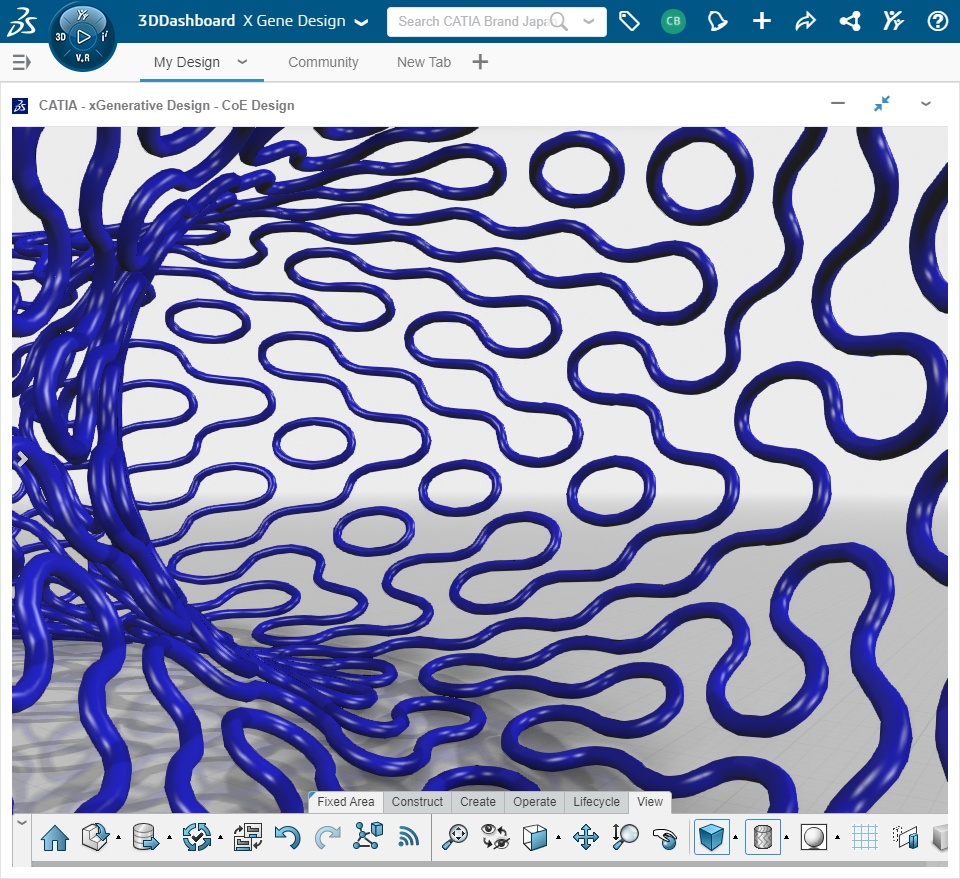Expand the search options dropdown arrow
960x879 pixels.
tap(589, 21)
